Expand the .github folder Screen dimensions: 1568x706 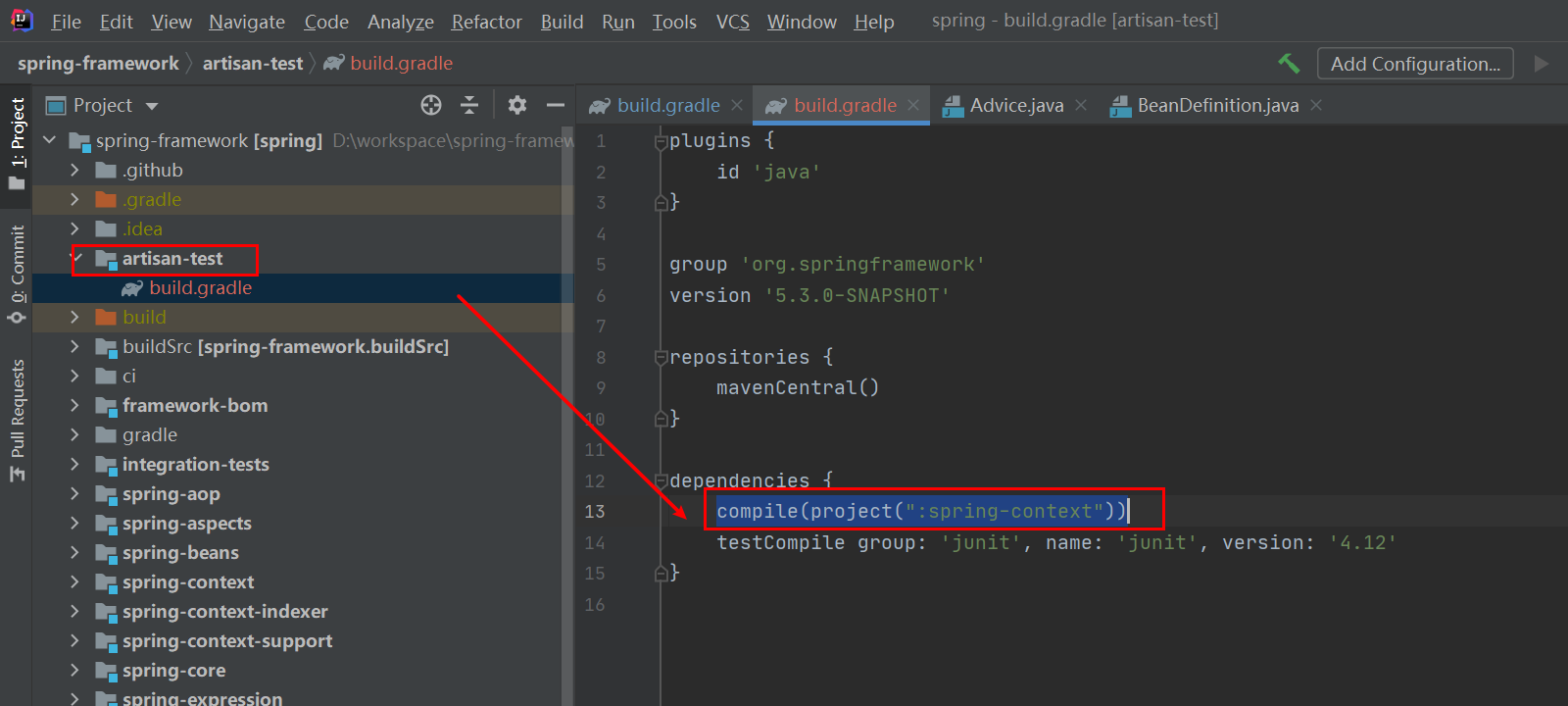coord(74,170)
